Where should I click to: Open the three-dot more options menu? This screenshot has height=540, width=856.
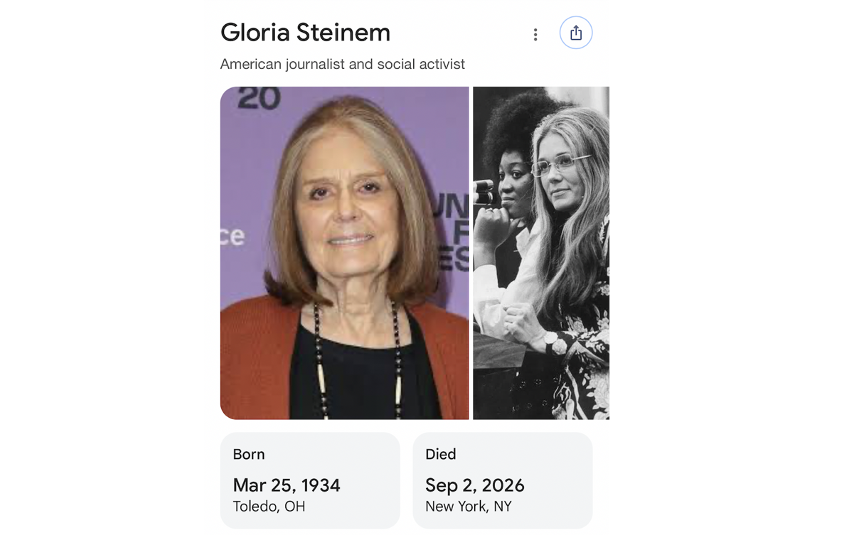535,34
